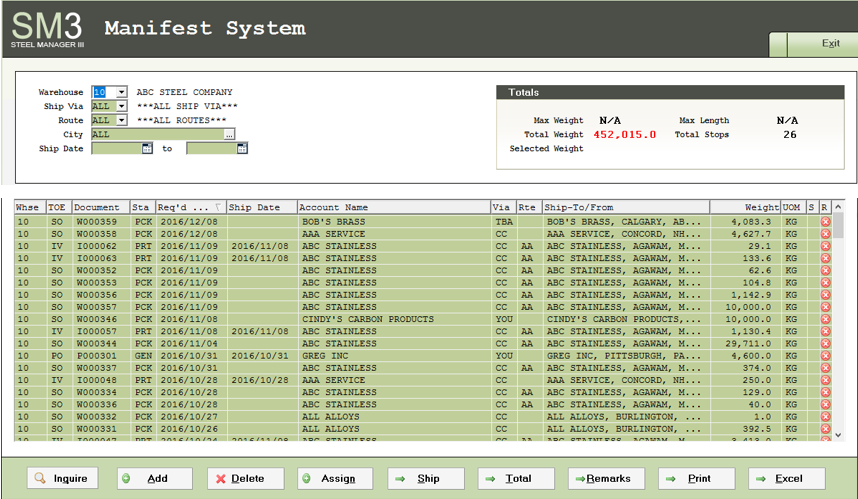Expand the Ship Via dropdown

[x=121, y=106]
